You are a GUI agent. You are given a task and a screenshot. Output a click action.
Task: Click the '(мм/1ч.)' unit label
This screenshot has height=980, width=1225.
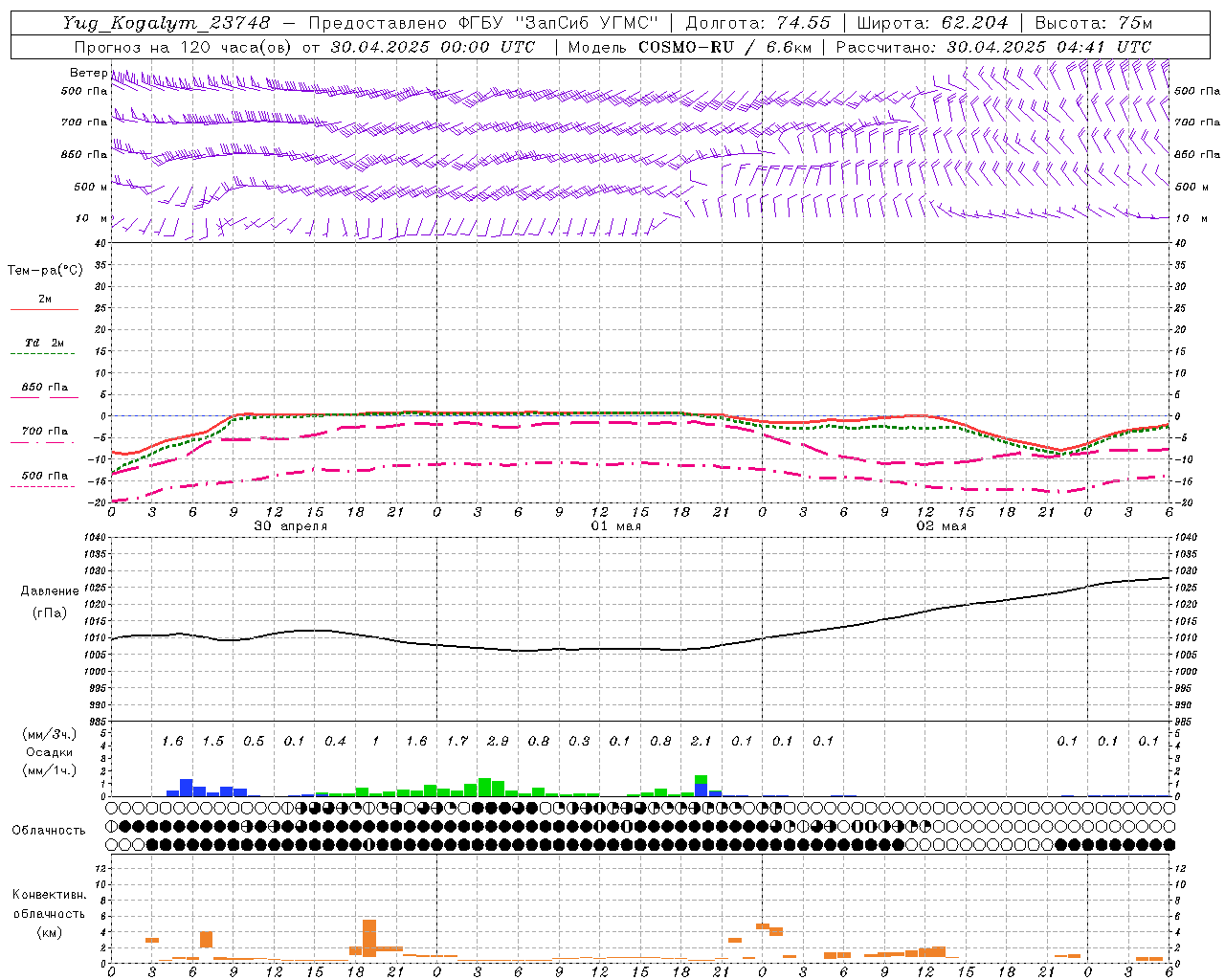click(x=49, y=770)
